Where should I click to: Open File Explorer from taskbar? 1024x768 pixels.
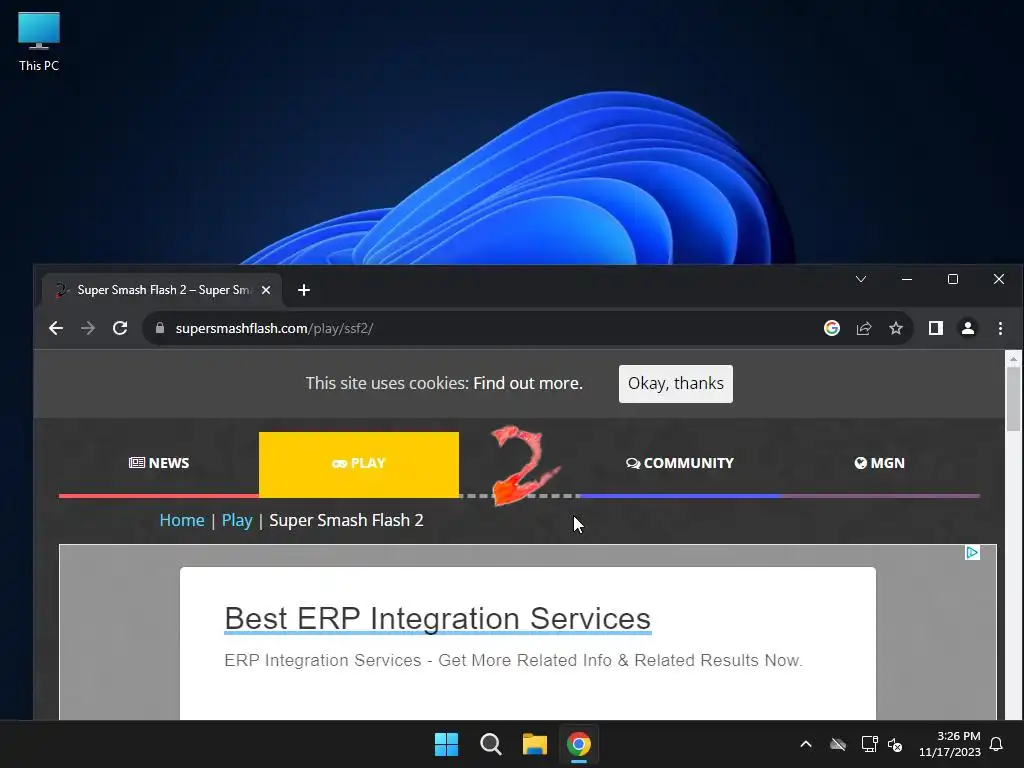(534, 744)
